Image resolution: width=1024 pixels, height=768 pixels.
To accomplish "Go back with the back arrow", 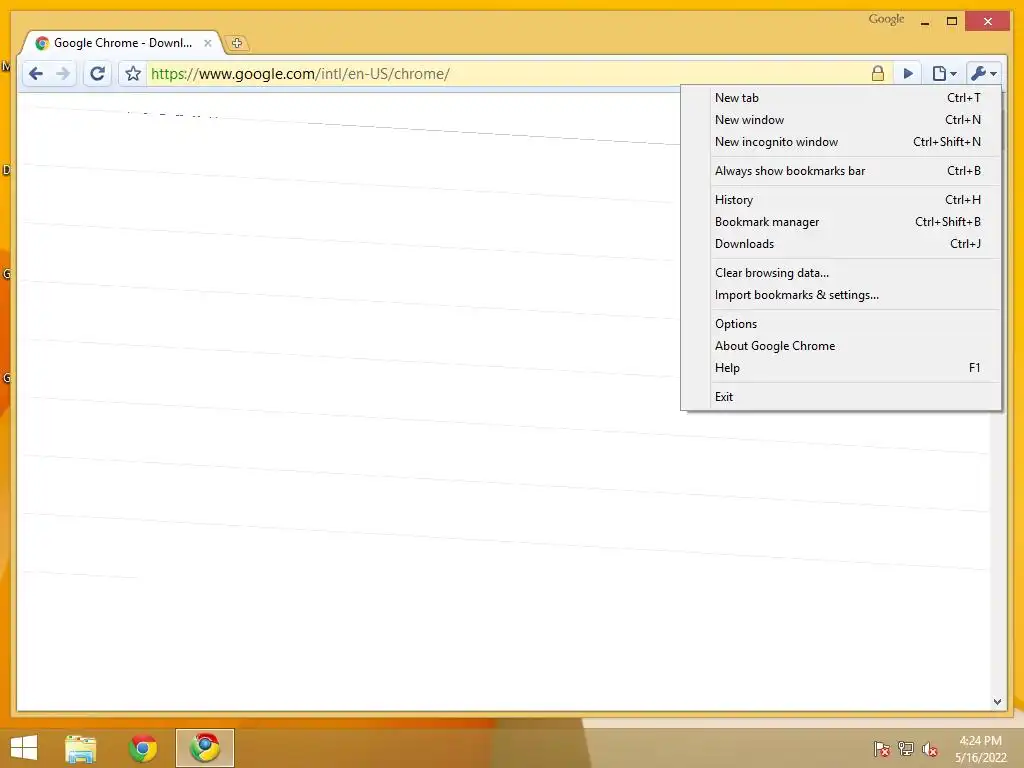I will click(37, 74).
